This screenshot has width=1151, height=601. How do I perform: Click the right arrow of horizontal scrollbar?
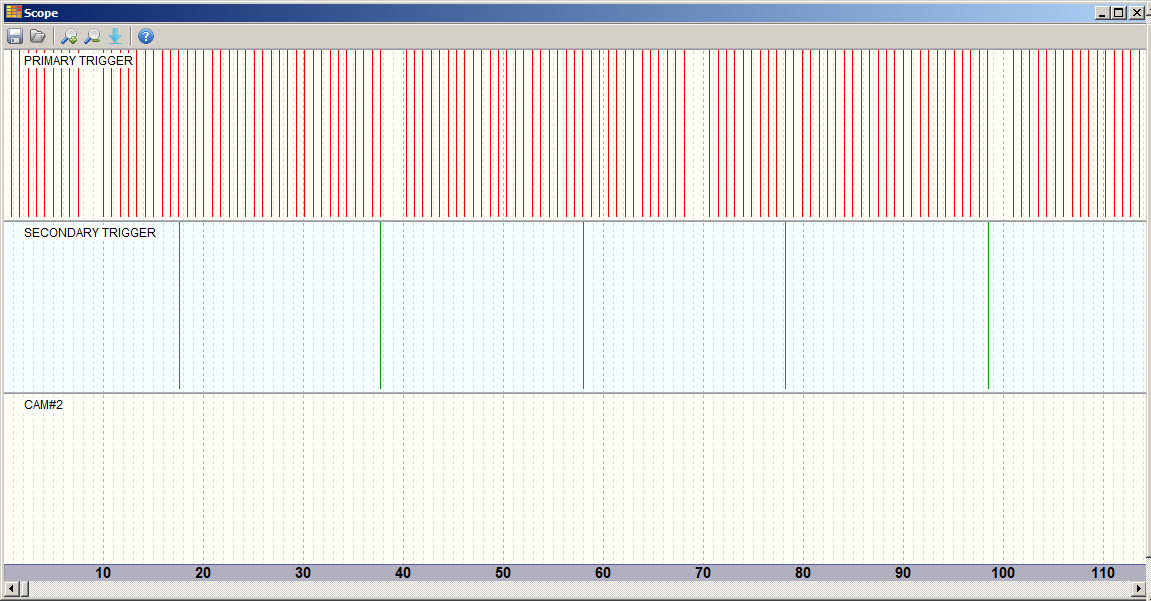tap(1139, 588)
